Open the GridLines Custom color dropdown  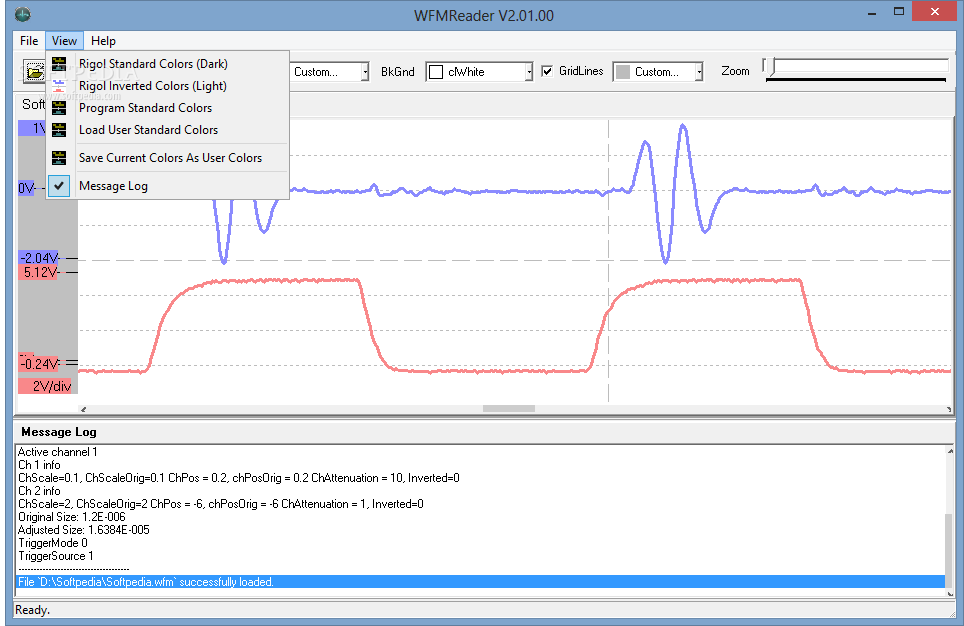pos(699,72)
